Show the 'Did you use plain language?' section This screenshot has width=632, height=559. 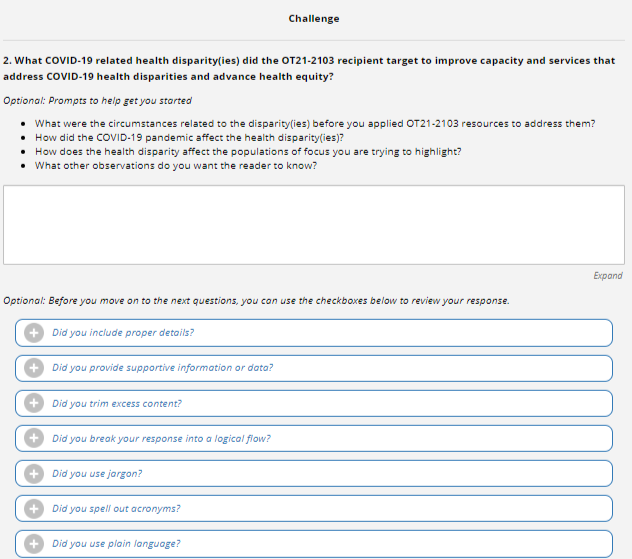pyautogui.click(x=116, y=543)
